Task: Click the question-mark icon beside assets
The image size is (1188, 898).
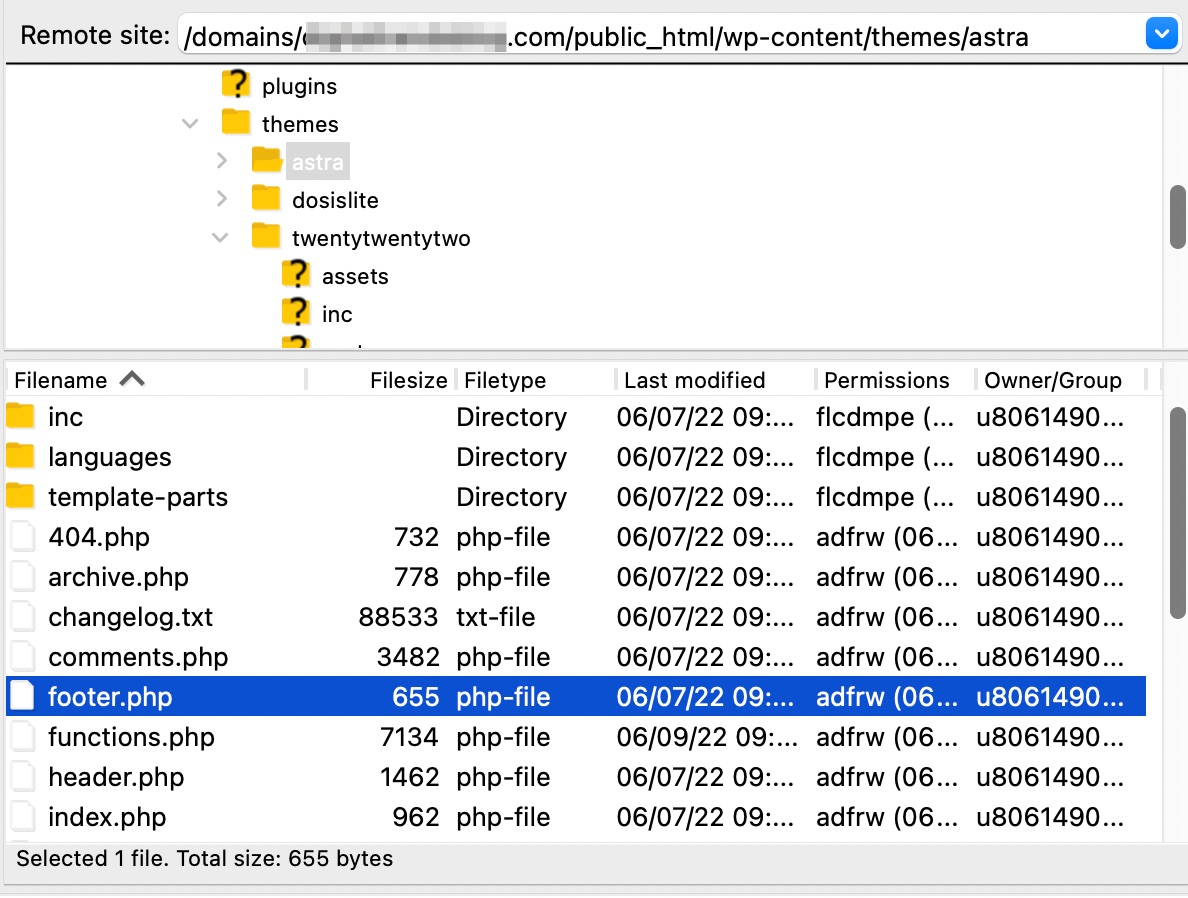Action: (296, 274)
